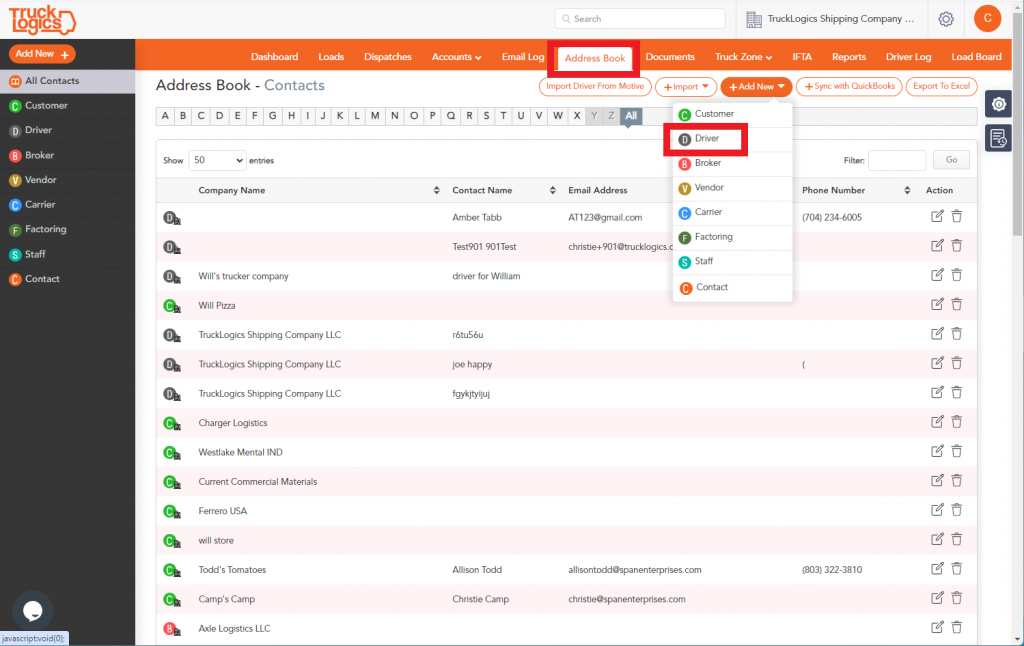Expand the Accounts menu
This screenshot has width=1024, height=646.
tap(456, 57)
